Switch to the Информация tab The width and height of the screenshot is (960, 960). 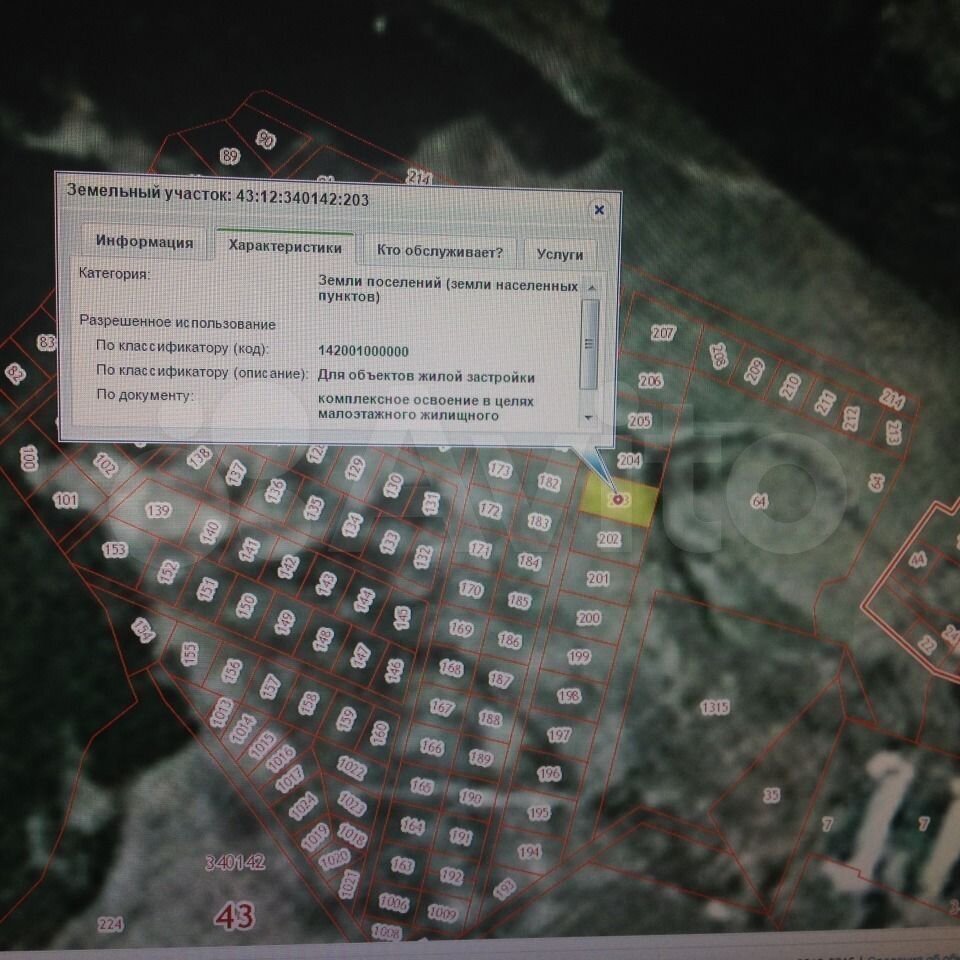144,243
